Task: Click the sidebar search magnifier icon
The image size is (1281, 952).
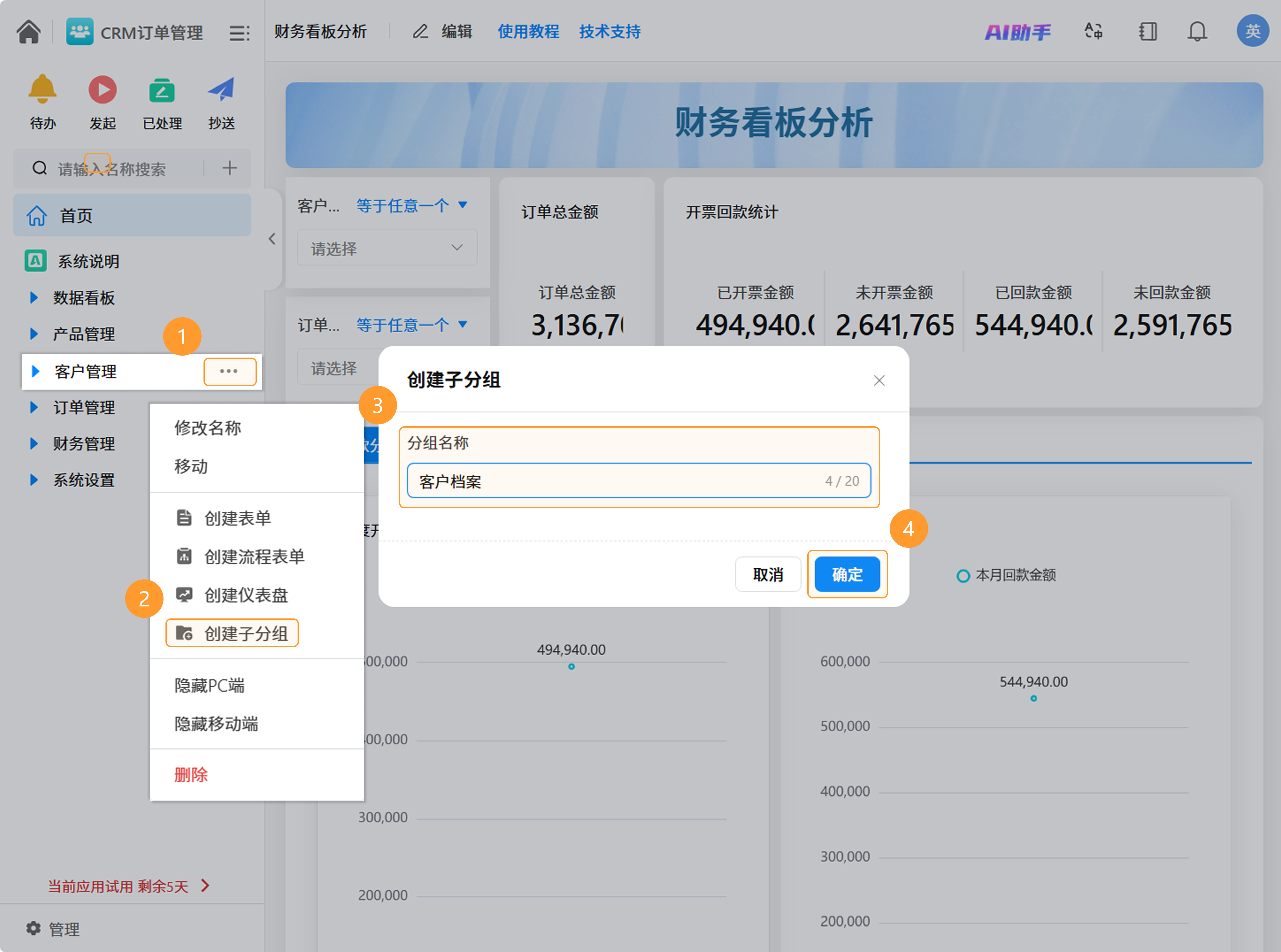Action: point(40,168)
